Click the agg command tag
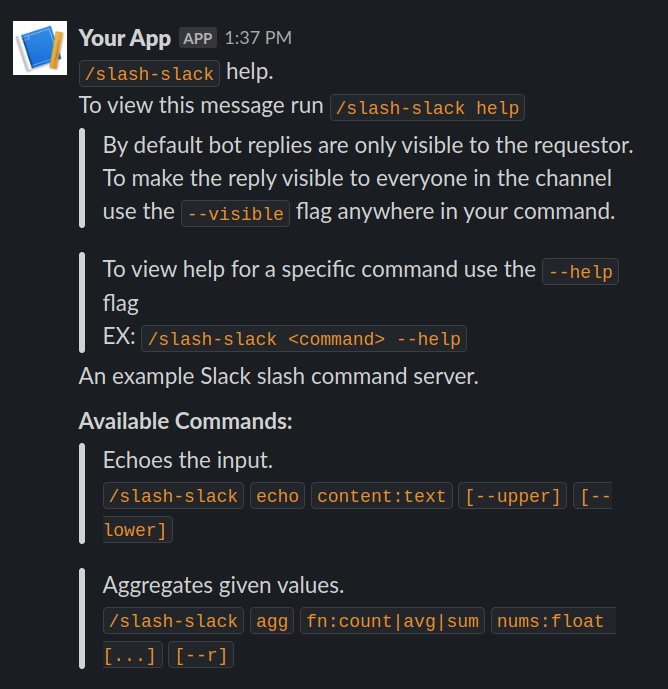The width and height of the screenshot is (668, 689). pyautogui.click(x=272, y=620)
